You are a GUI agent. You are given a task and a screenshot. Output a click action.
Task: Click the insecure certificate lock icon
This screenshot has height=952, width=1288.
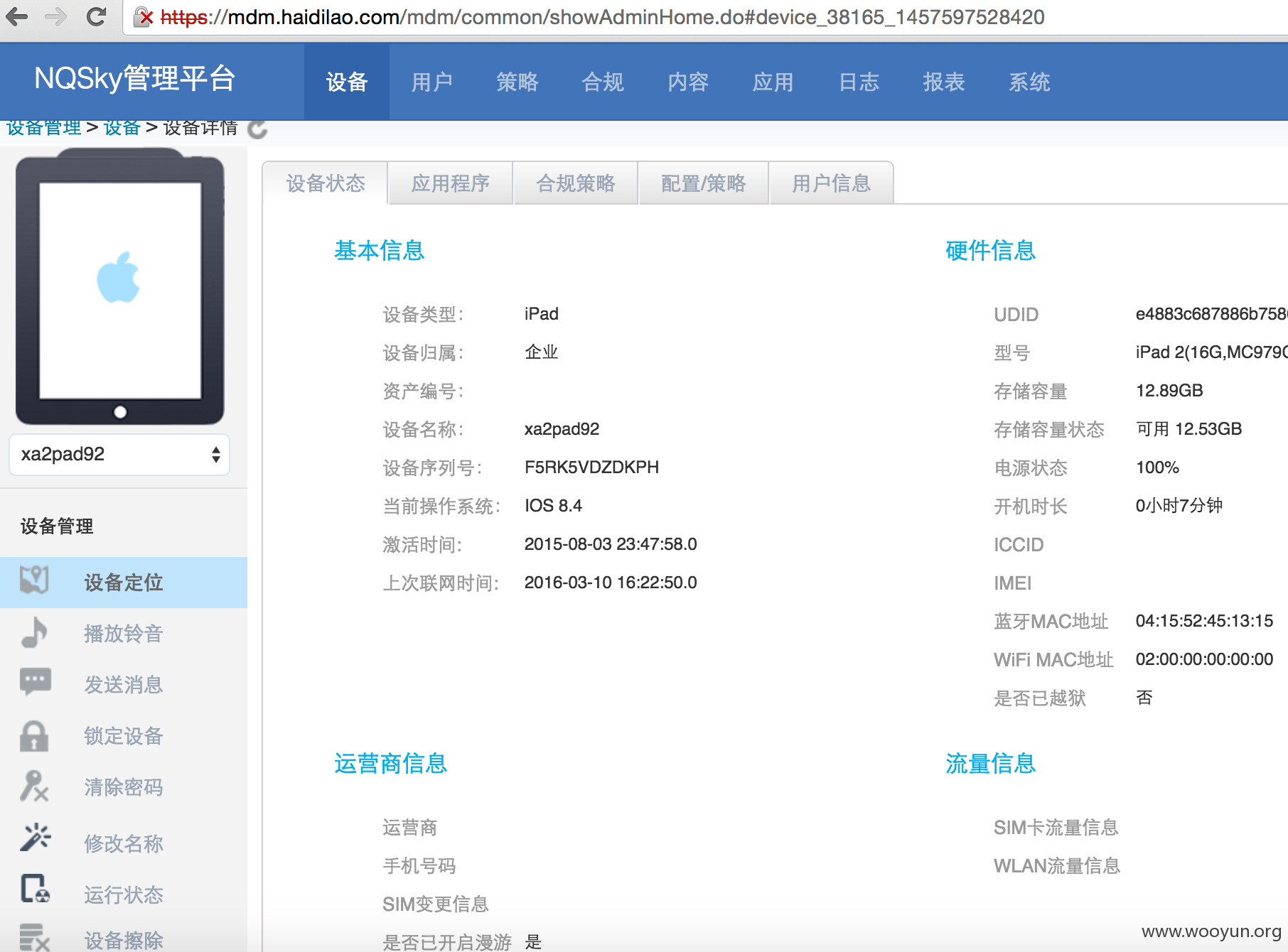144,17
